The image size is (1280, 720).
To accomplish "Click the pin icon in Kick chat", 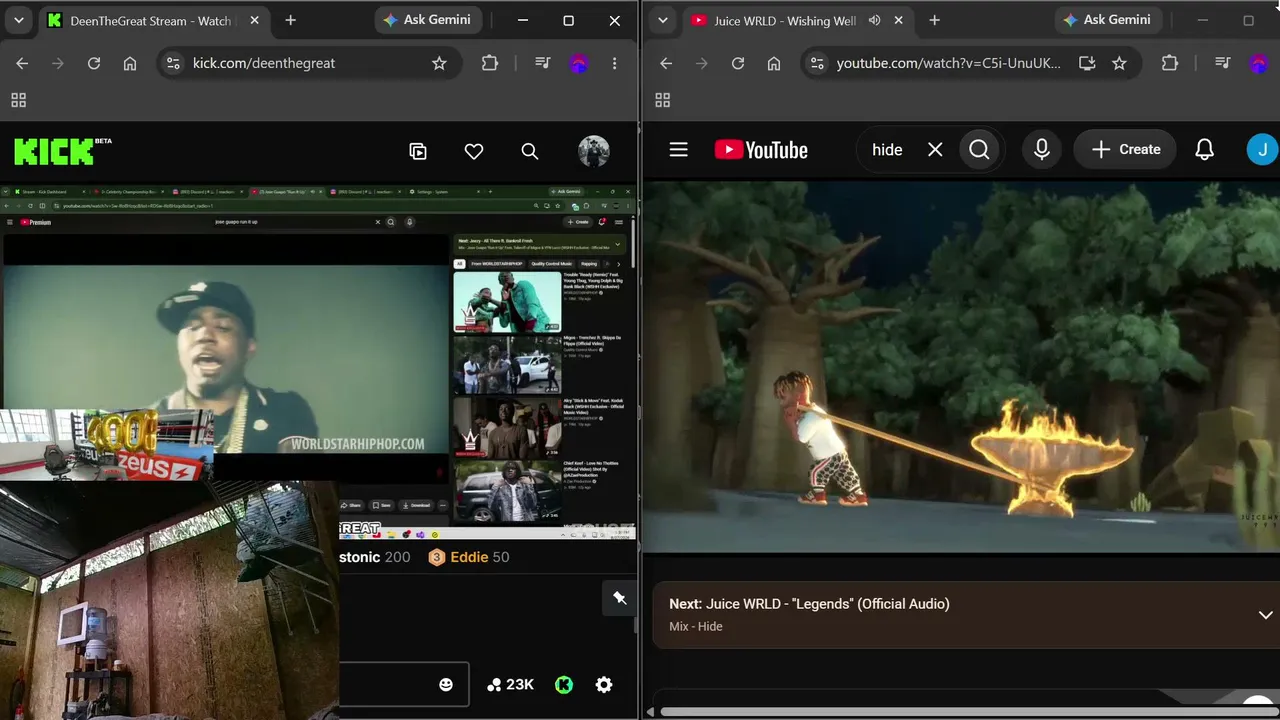I will (620, 598).
